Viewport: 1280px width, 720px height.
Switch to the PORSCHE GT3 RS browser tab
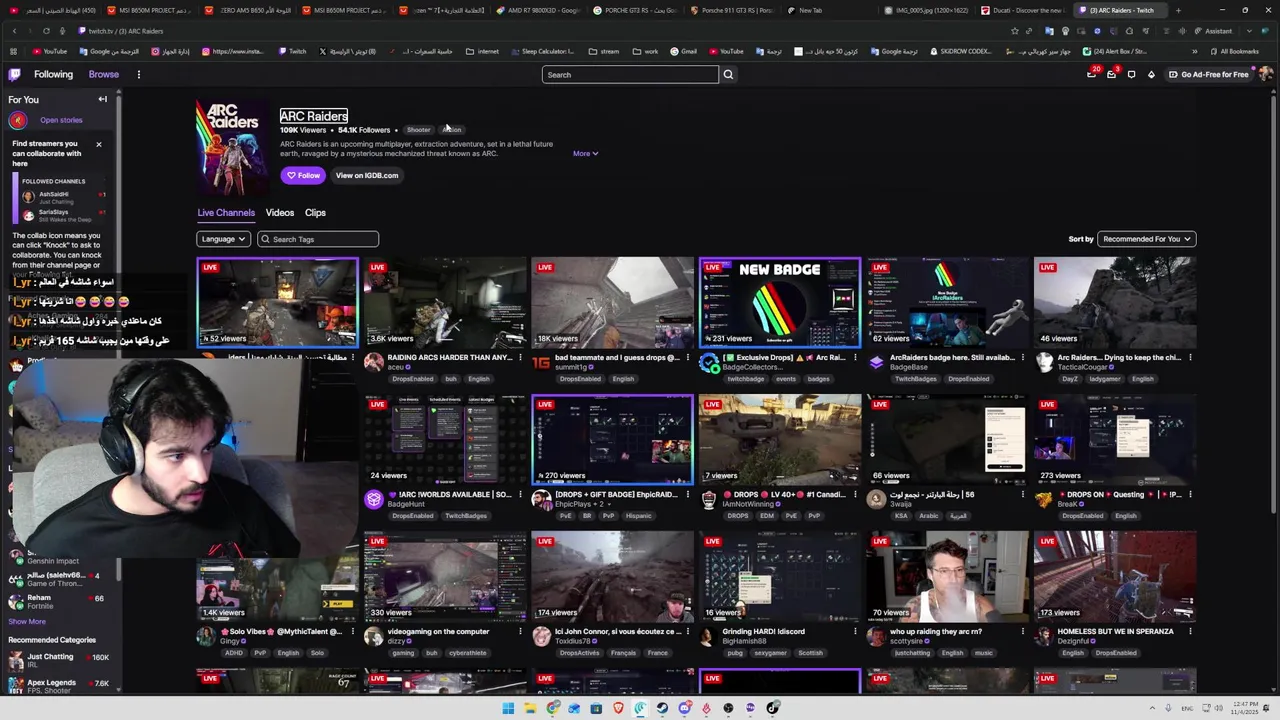click(x=635, y=10)
